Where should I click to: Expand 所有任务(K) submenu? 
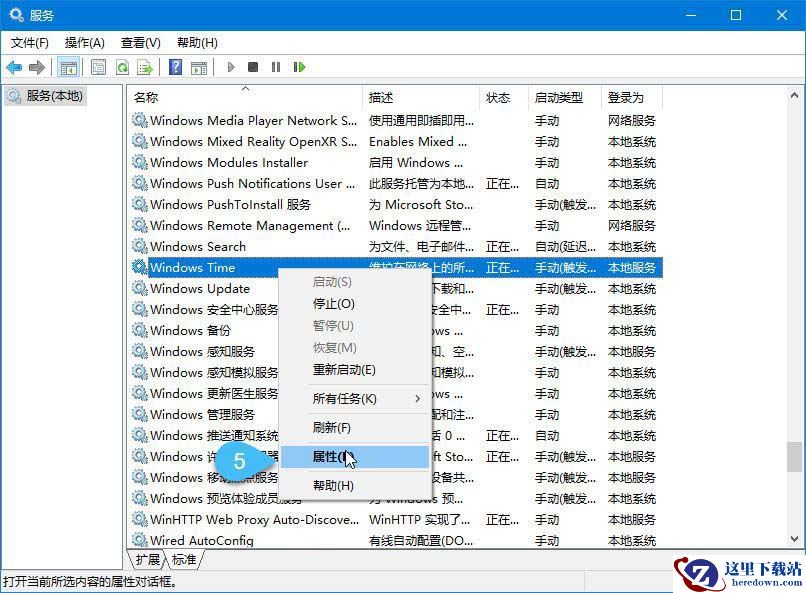point(355,399)
